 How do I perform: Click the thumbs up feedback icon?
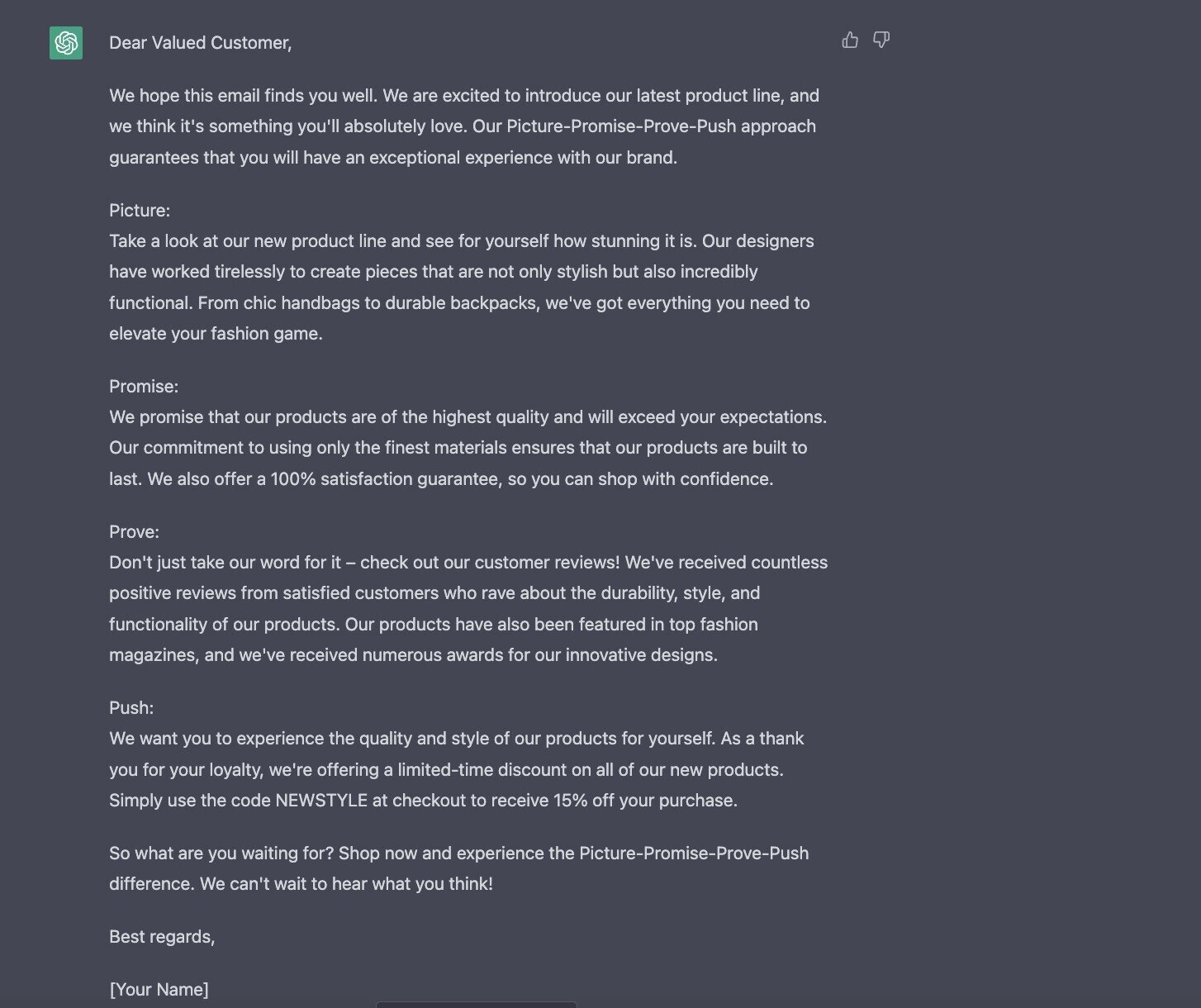click(850, 40)
